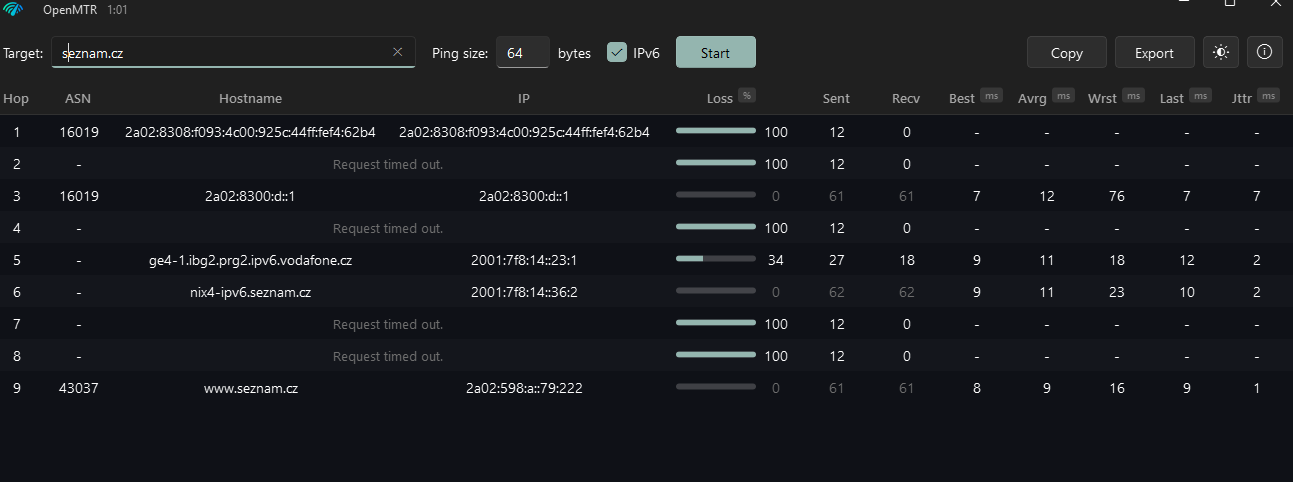Click the hop 9 loss bar
The image size is (1293, 482).
pyautogui.click(x=716, y=388)
